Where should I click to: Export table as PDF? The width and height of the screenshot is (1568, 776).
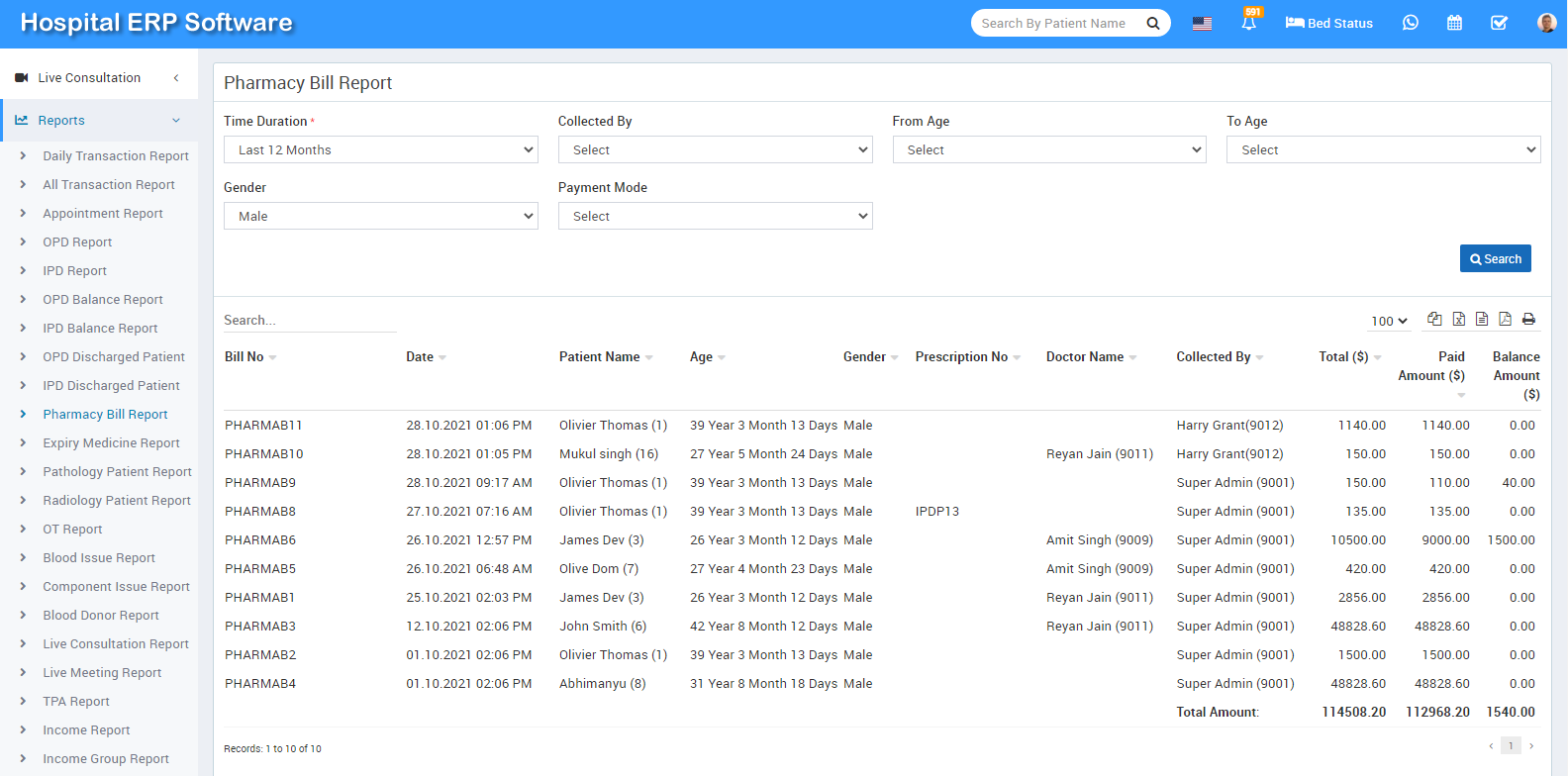[1505, 319]
